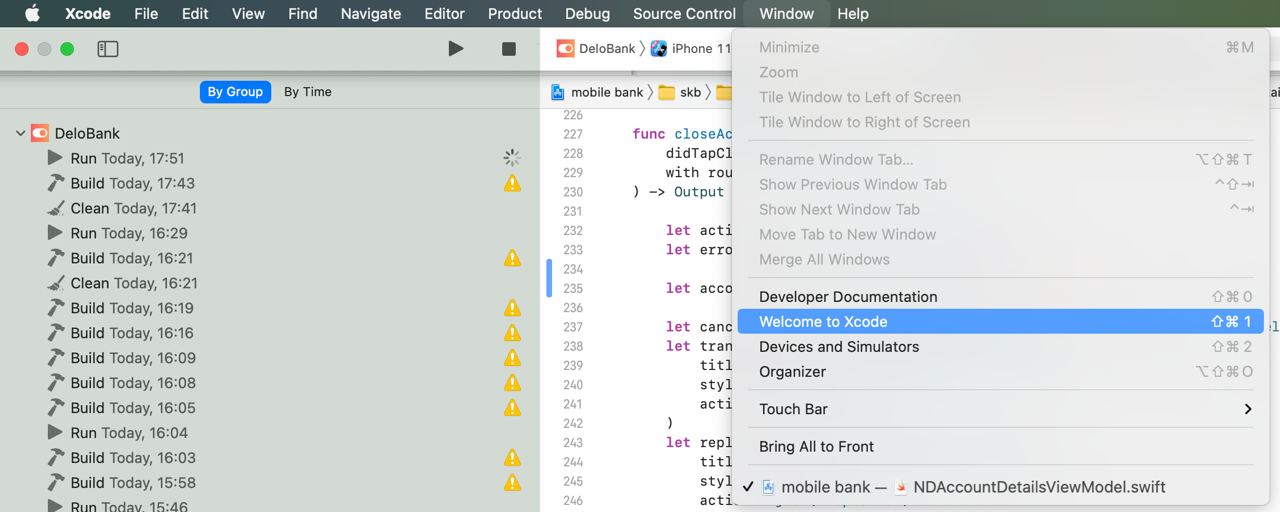Image resolution: width=1280 pixels, height=512 pixels.
Task: Click warning icon on Build 17:43 row
Action: [x=512, y=183]
